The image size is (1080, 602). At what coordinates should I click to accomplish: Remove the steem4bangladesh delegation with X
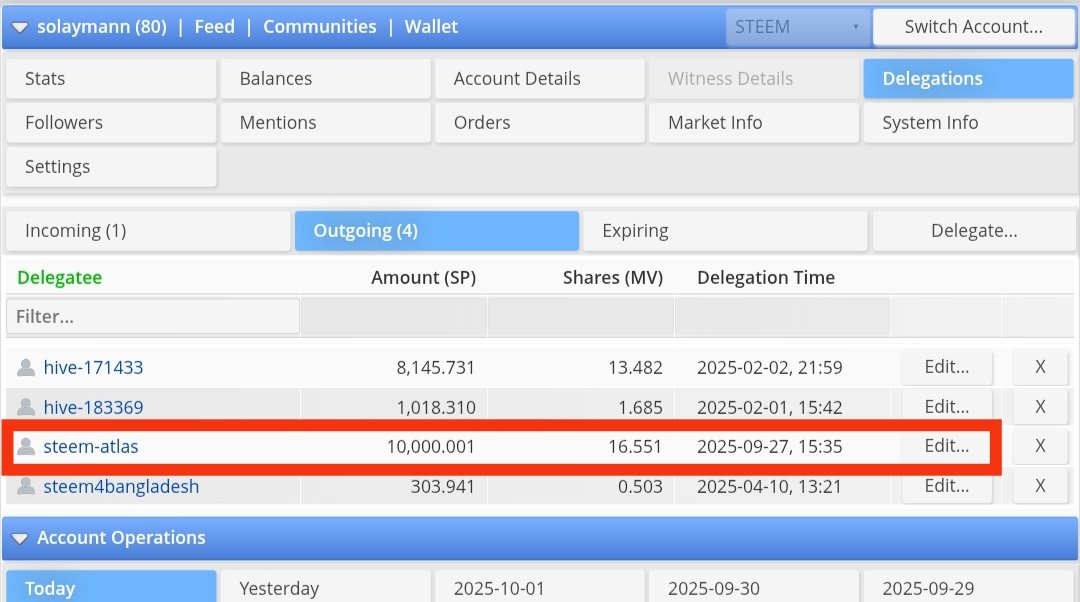coord(1040,487)
